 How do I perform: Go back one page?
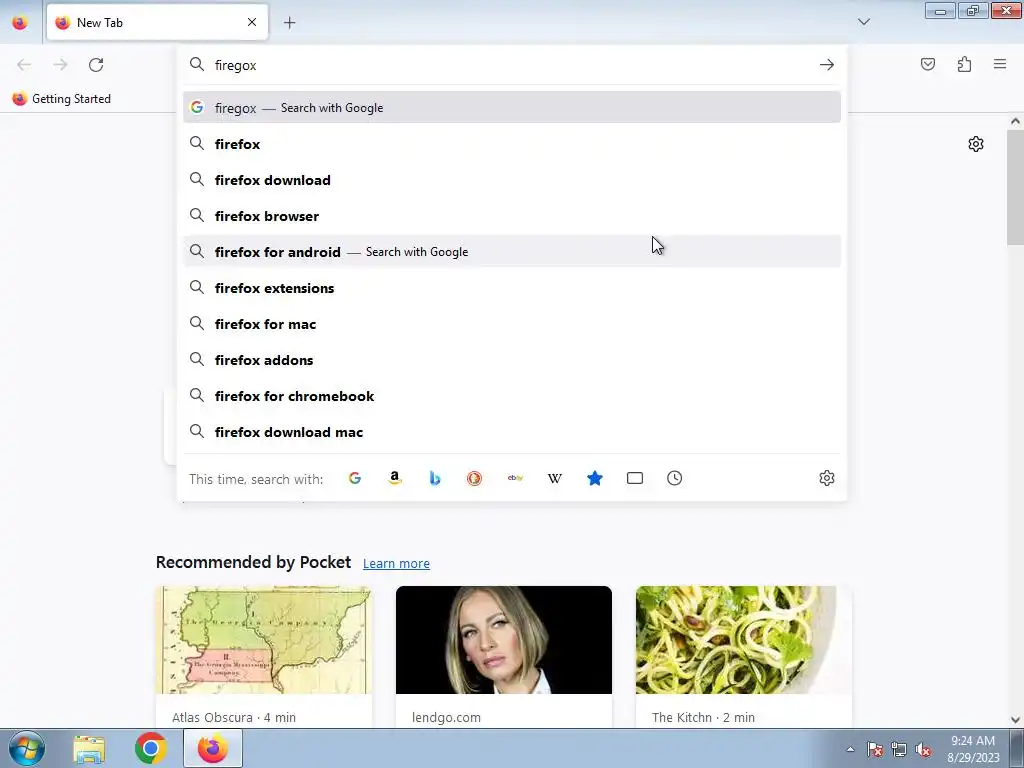pyautogui.click(x=24, y=65)
